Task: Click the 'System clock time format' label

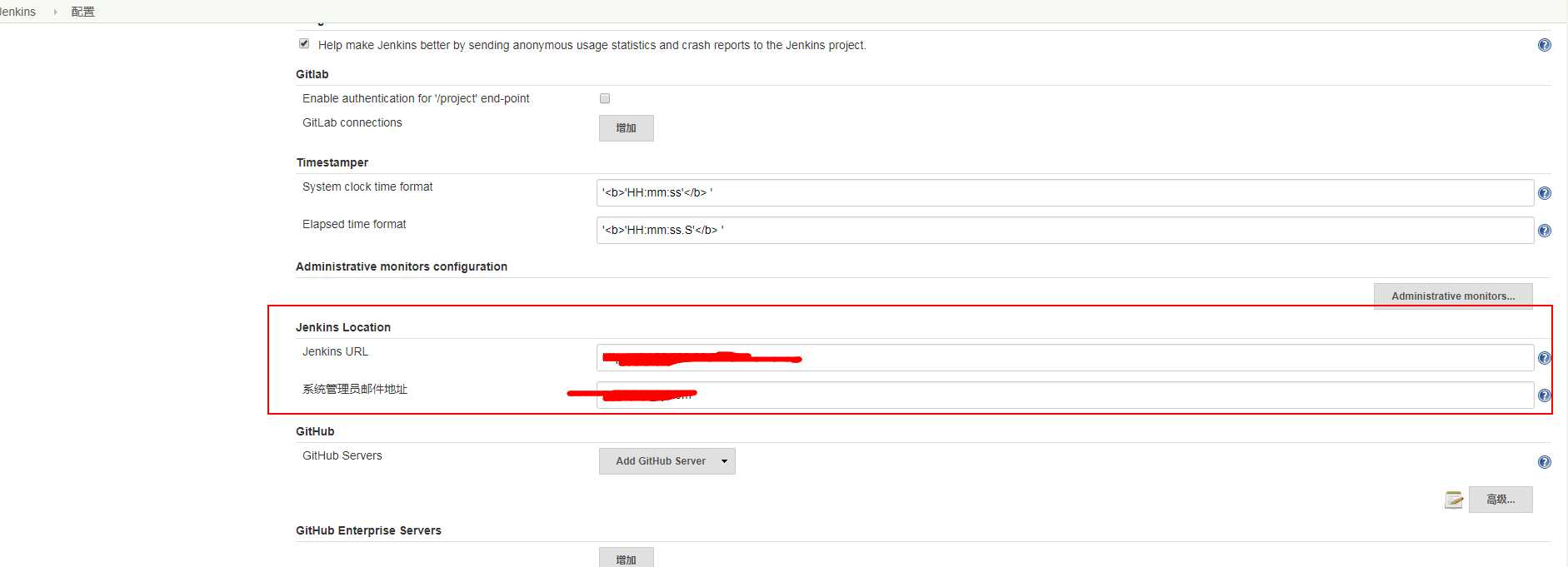Action: (x=367, y=187)
